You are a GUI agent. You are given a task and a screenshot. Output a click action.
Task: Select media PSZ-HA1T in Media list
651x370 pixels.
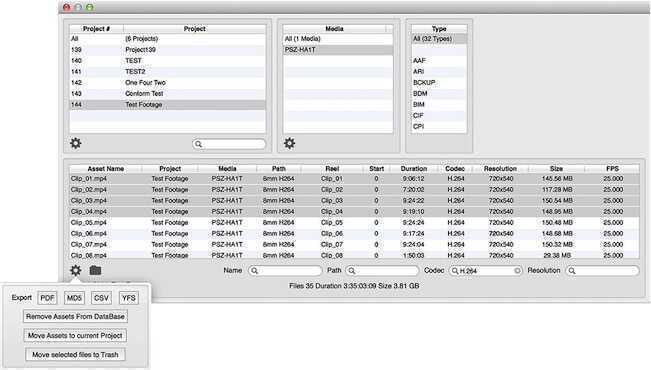pyautogui.click(x=338, y=50)
